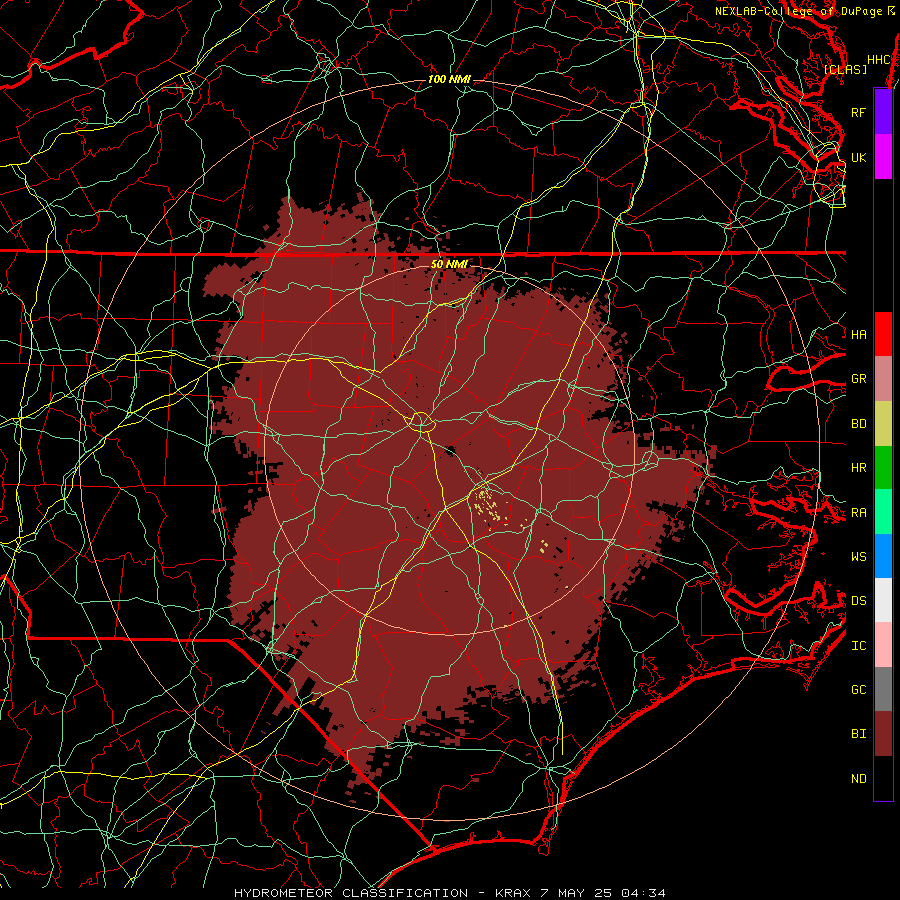Click the 'NEXLAB-College of DuPage' credit text
The height and width of the screenshot is (900, 900).
(x=800, y=11)
